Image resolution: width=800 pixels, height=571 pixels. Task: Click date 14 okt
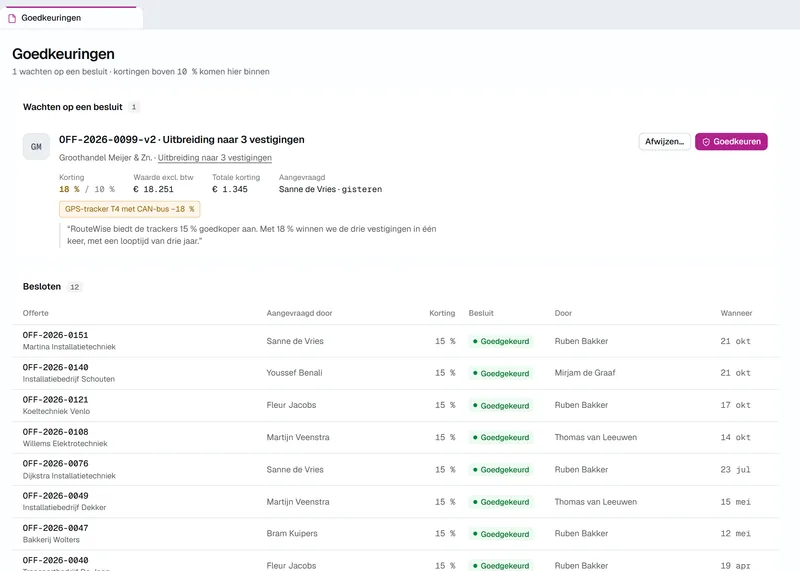pos(736,437)
